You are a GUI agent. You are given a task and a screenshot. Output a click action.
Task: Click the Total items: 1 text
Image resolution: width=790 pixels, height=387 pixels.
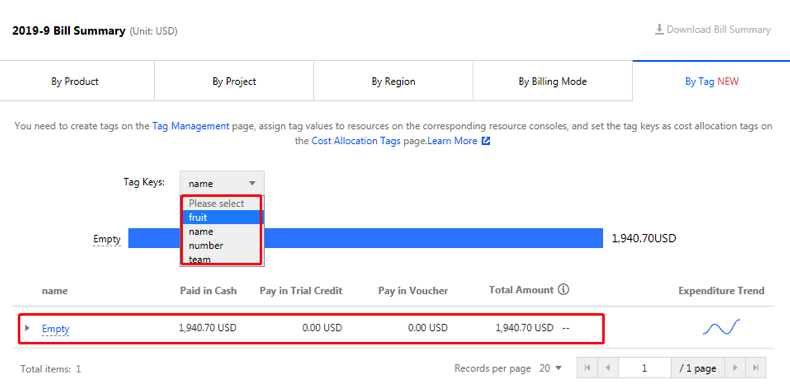pyautogui.click(x=50, y=369)
